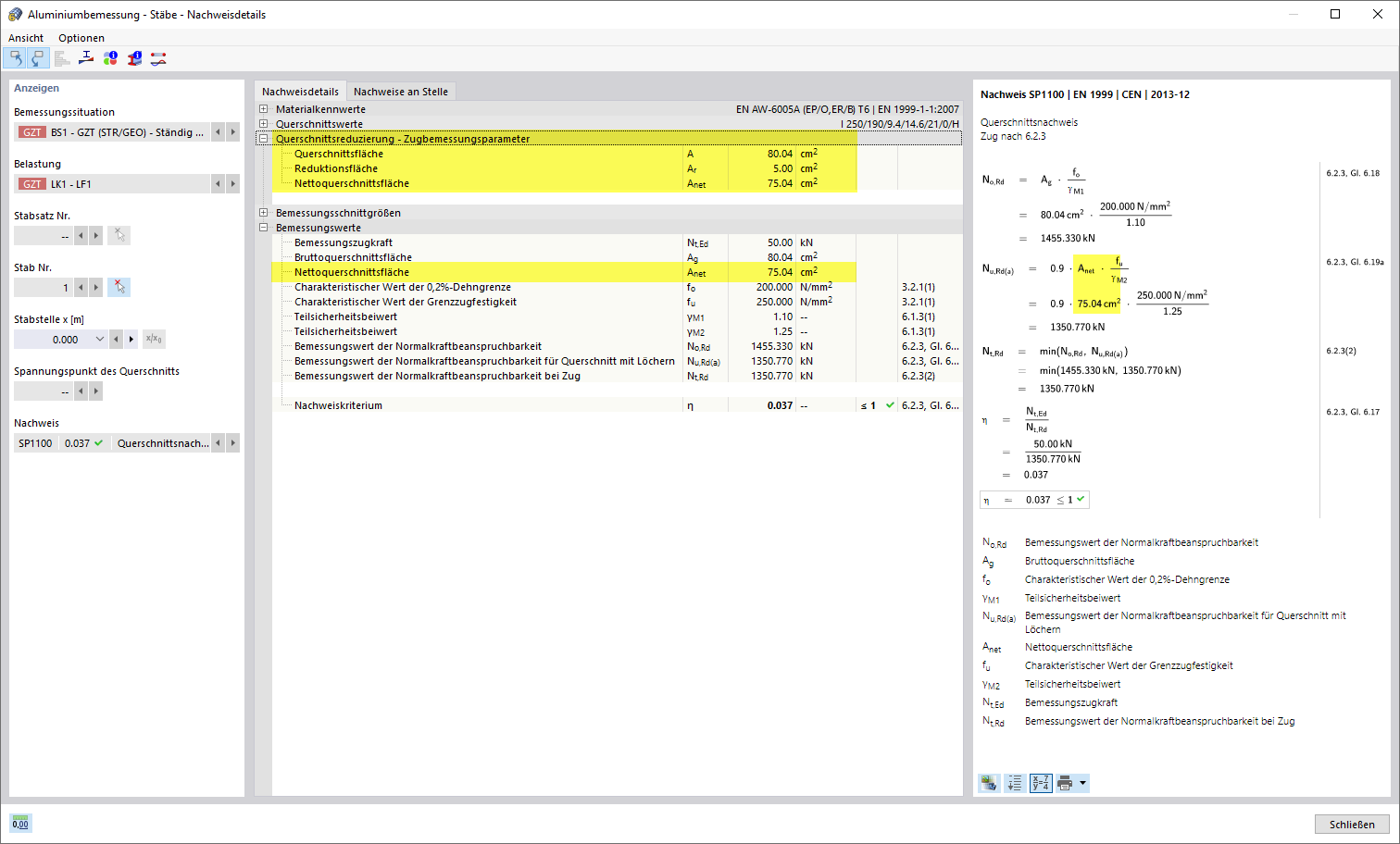Collapse Querschnittsreduzierung - Zugbemessungsparameter section
The width and height of the screenshot is (1400, 844).
[x=264, y=139]
